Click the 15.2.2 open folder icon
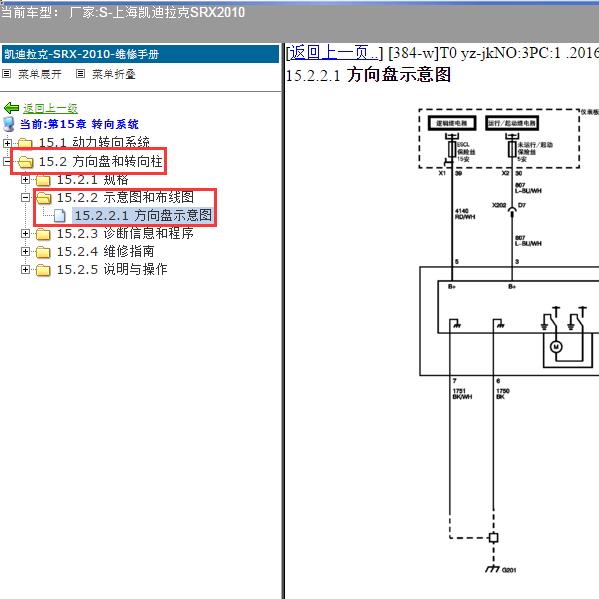 click(44, 198)
